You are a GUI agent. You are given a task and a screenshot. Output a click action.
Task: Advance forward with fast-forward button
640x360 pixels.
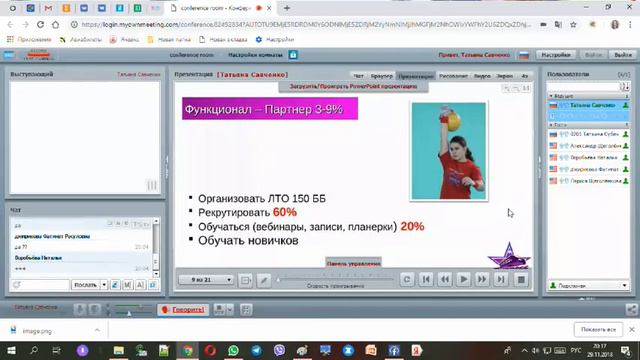point(482,280)
